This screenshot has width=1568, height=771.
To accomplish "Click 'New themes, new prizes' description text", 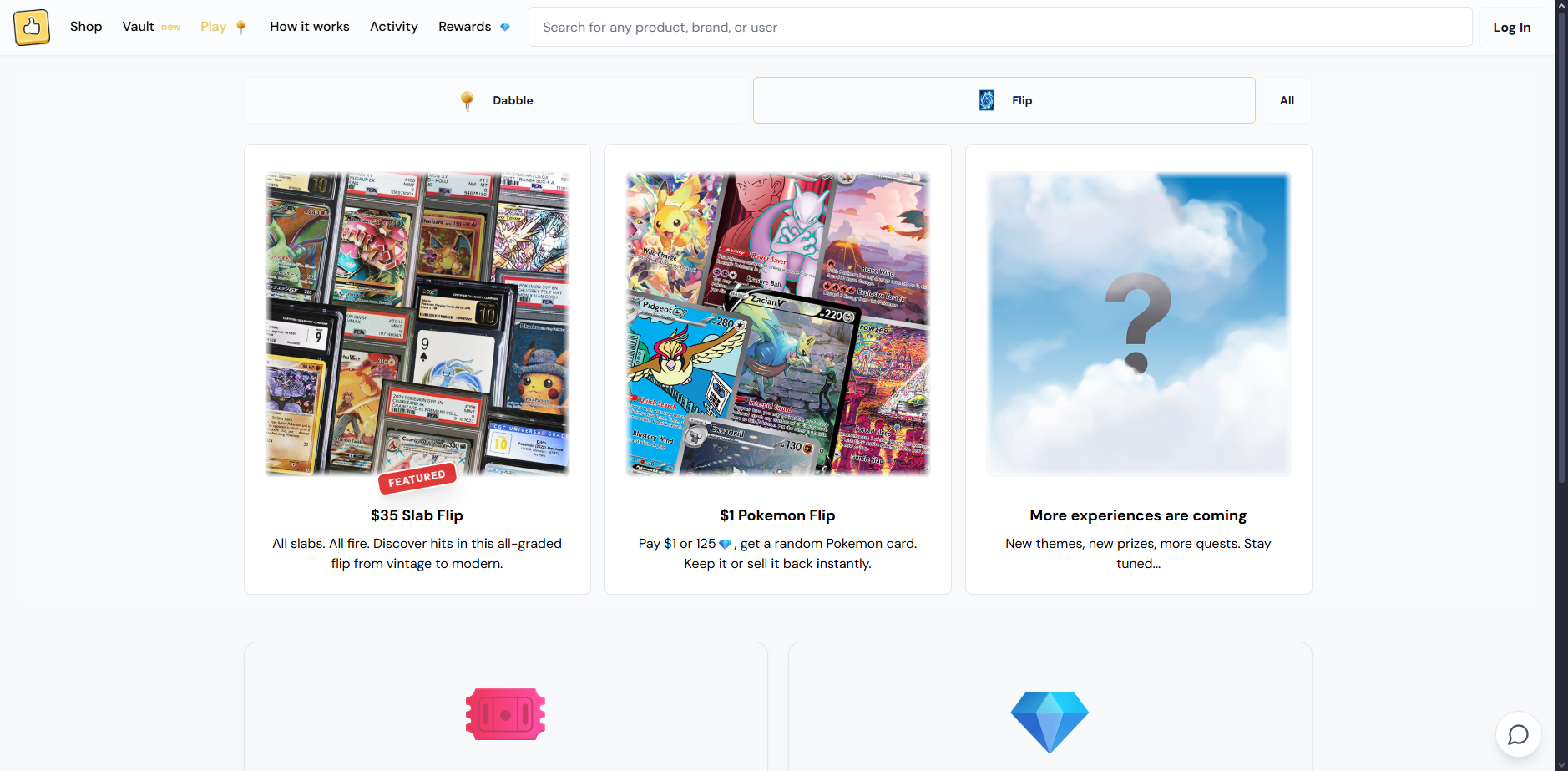I will (1138, 553).
